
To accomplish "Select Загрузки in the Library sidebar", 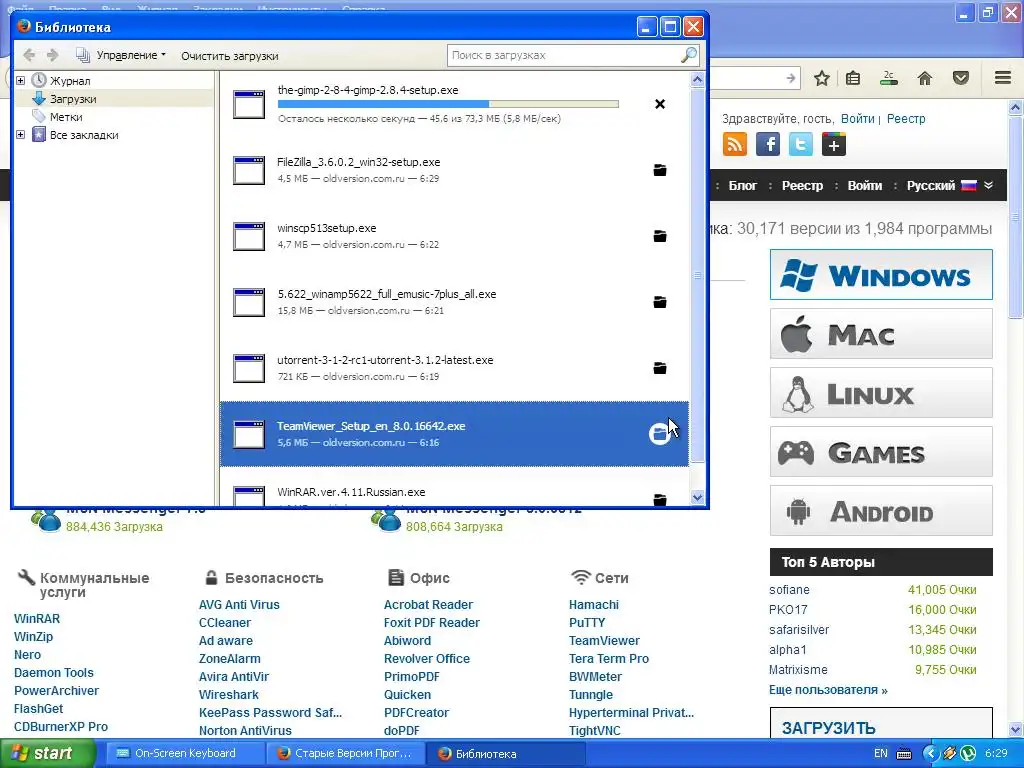I will pyautogui.click(x=73, y=99).
